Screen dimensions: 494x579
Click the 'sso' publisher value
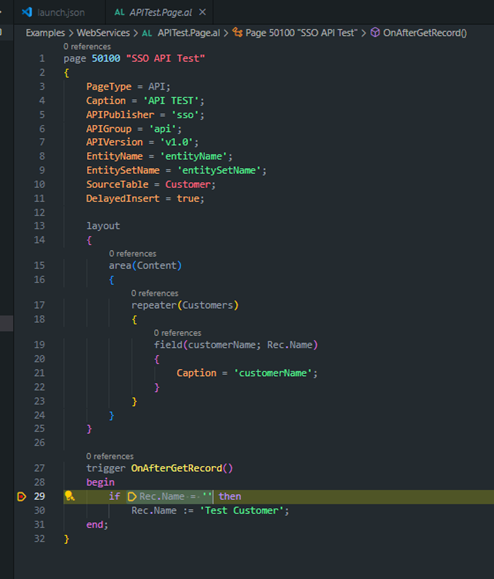(x=185, y=114)
